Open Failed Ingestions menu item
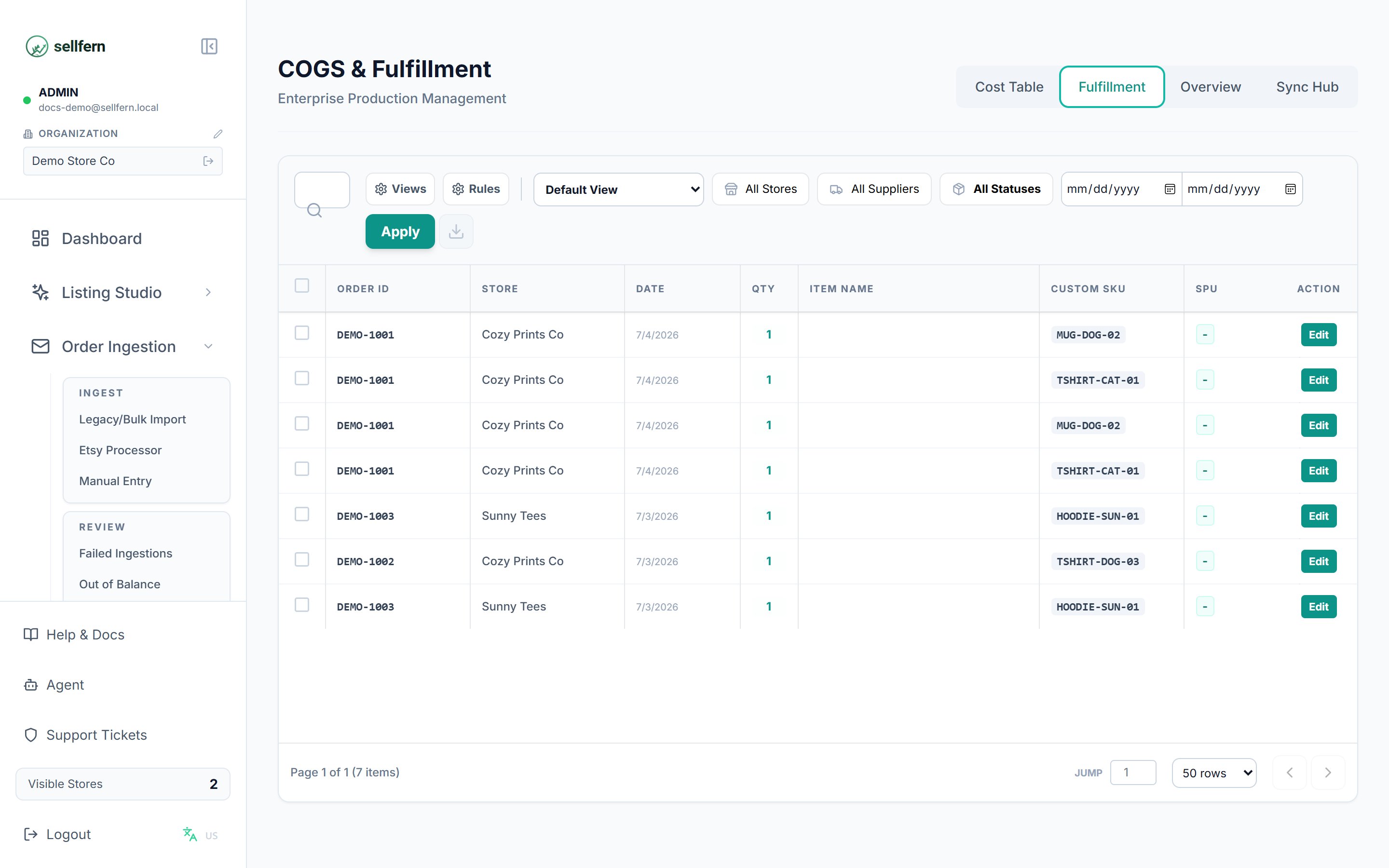Image resolution: width=1389 pixels, height=868 pixels. [126, 554]
